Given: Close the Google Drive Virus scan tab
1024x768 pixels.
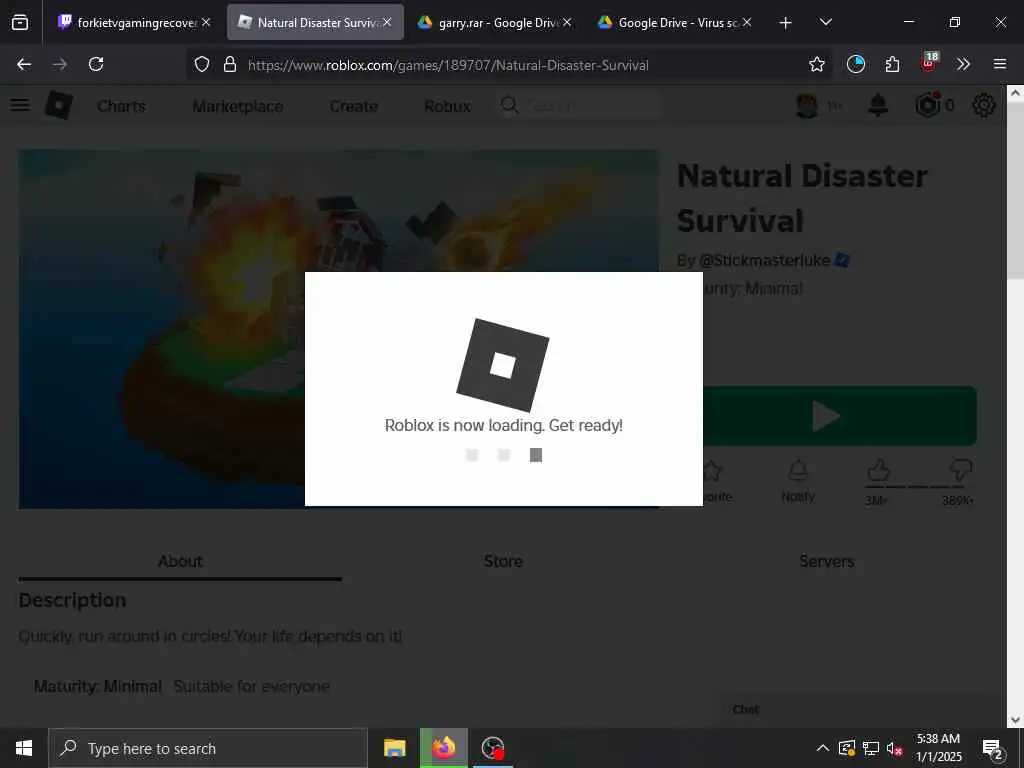Looking at the screenshot, I should [747, 22].
